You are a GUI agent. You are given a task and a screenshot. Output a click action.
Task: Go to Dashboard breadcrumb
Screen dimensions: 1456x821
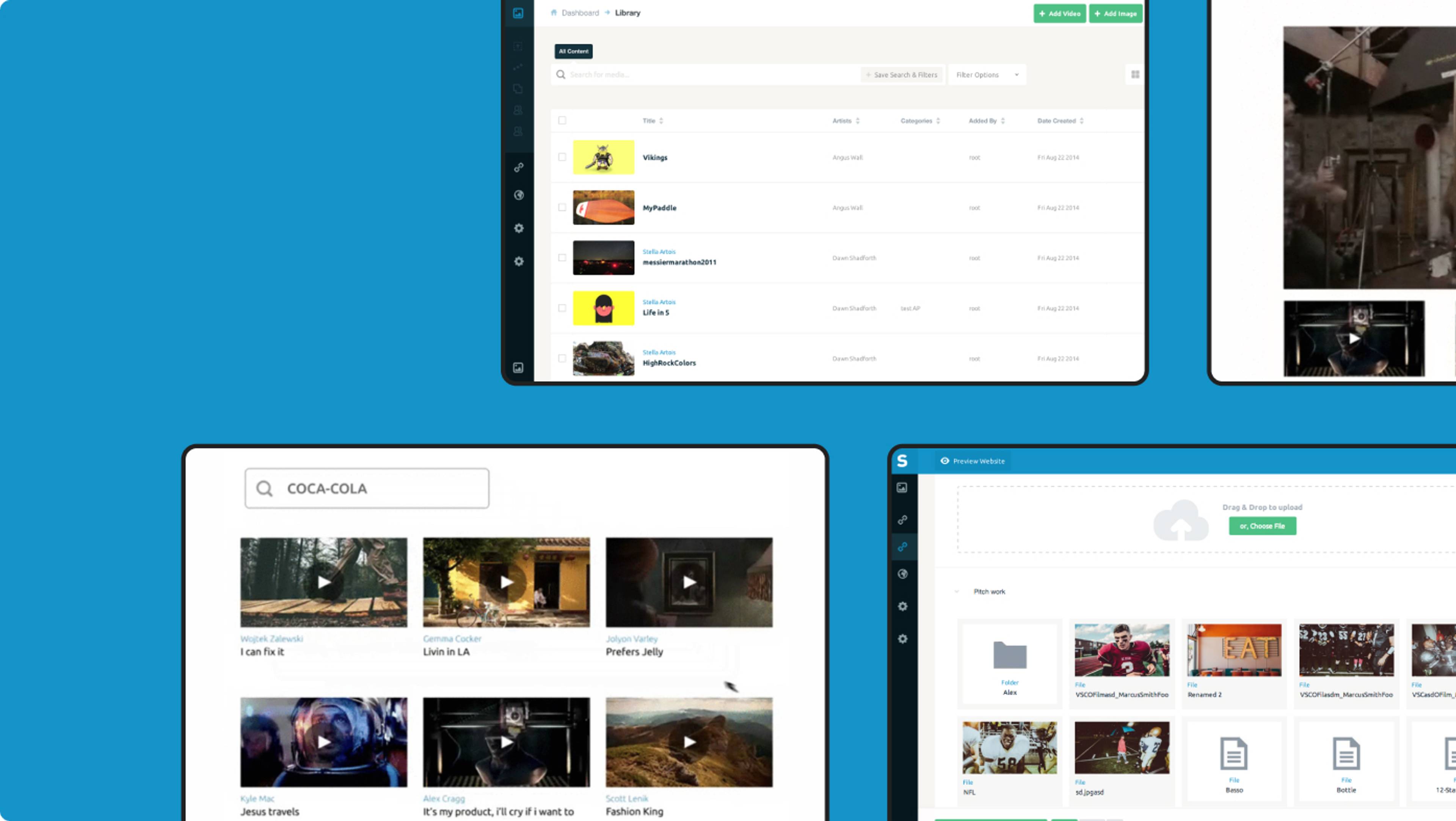580,13
